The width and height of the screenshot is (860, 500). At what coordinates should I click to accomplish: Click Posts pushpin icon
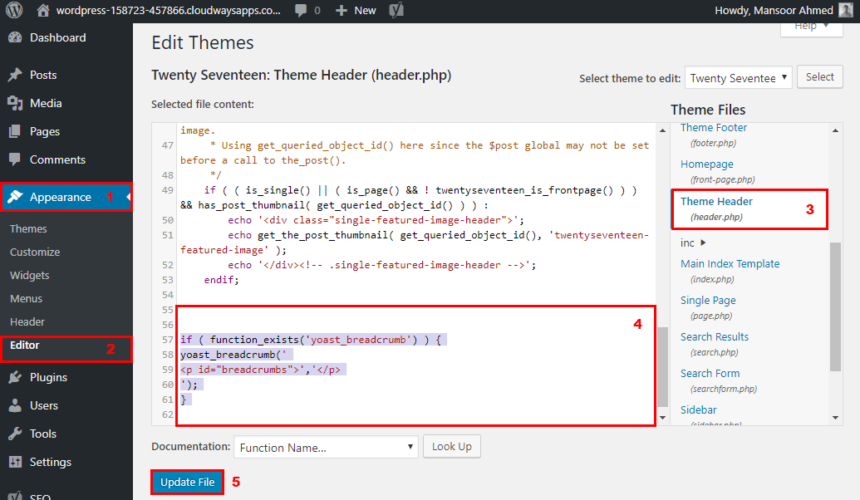tap(15, 75)
